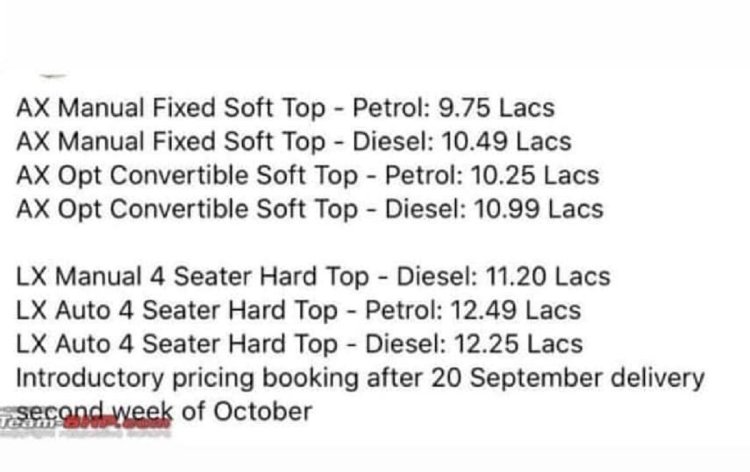Select AX Opt Convertible Soft Top Diesel line
The height and width of the screenshot is (472, 750).
[309, 209]
